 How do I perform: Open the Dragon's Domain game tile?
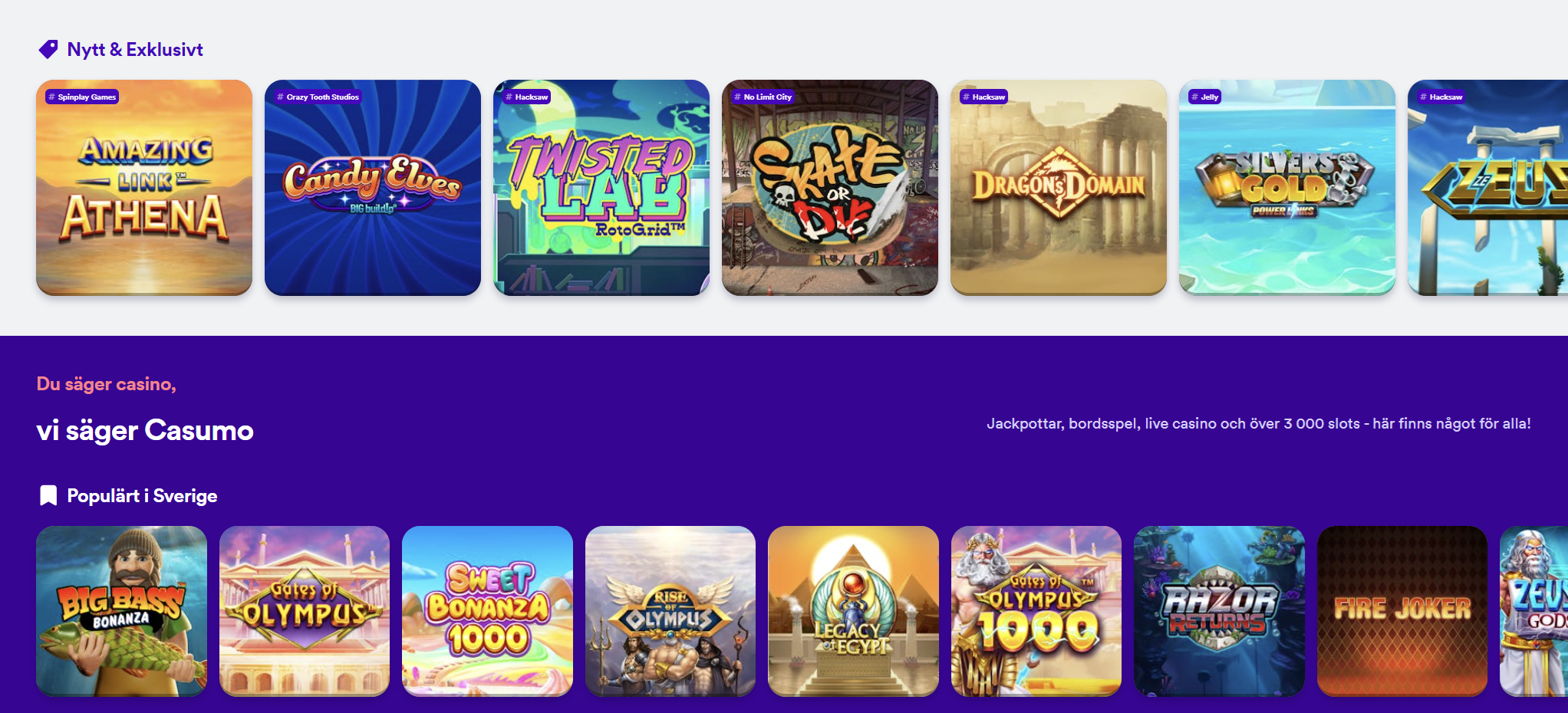tap(1059, 188)
